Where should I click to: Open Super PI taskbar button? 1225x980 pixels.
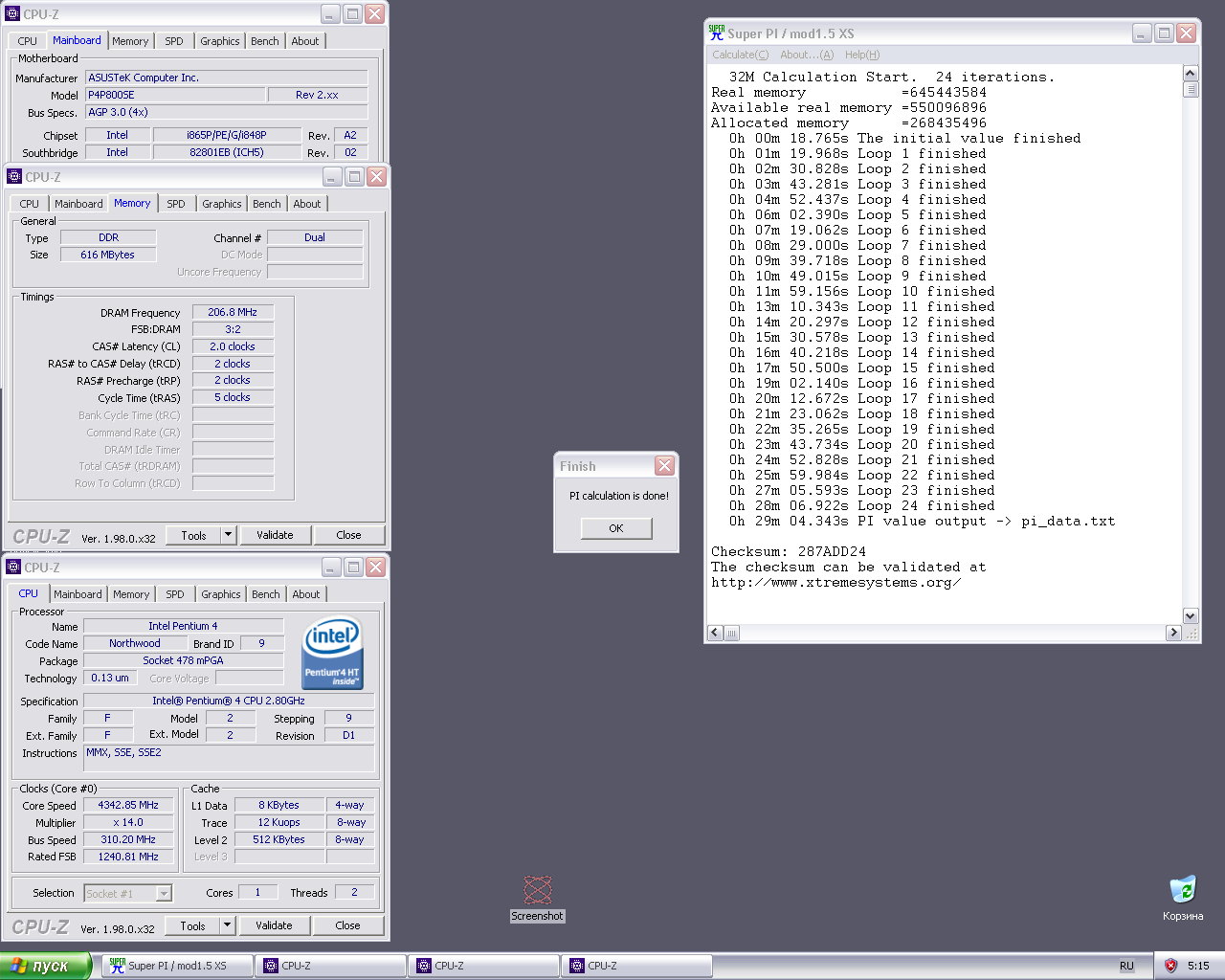pyautogui.click(x=177, y=966)
